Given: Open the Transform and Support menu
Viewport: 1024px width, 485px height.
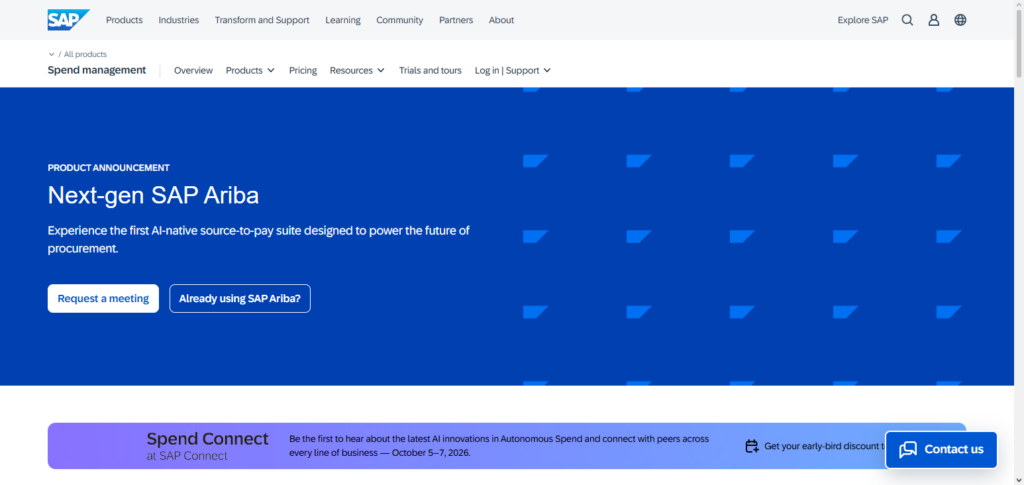Looking at the screenshot, I should click(262, 20).
